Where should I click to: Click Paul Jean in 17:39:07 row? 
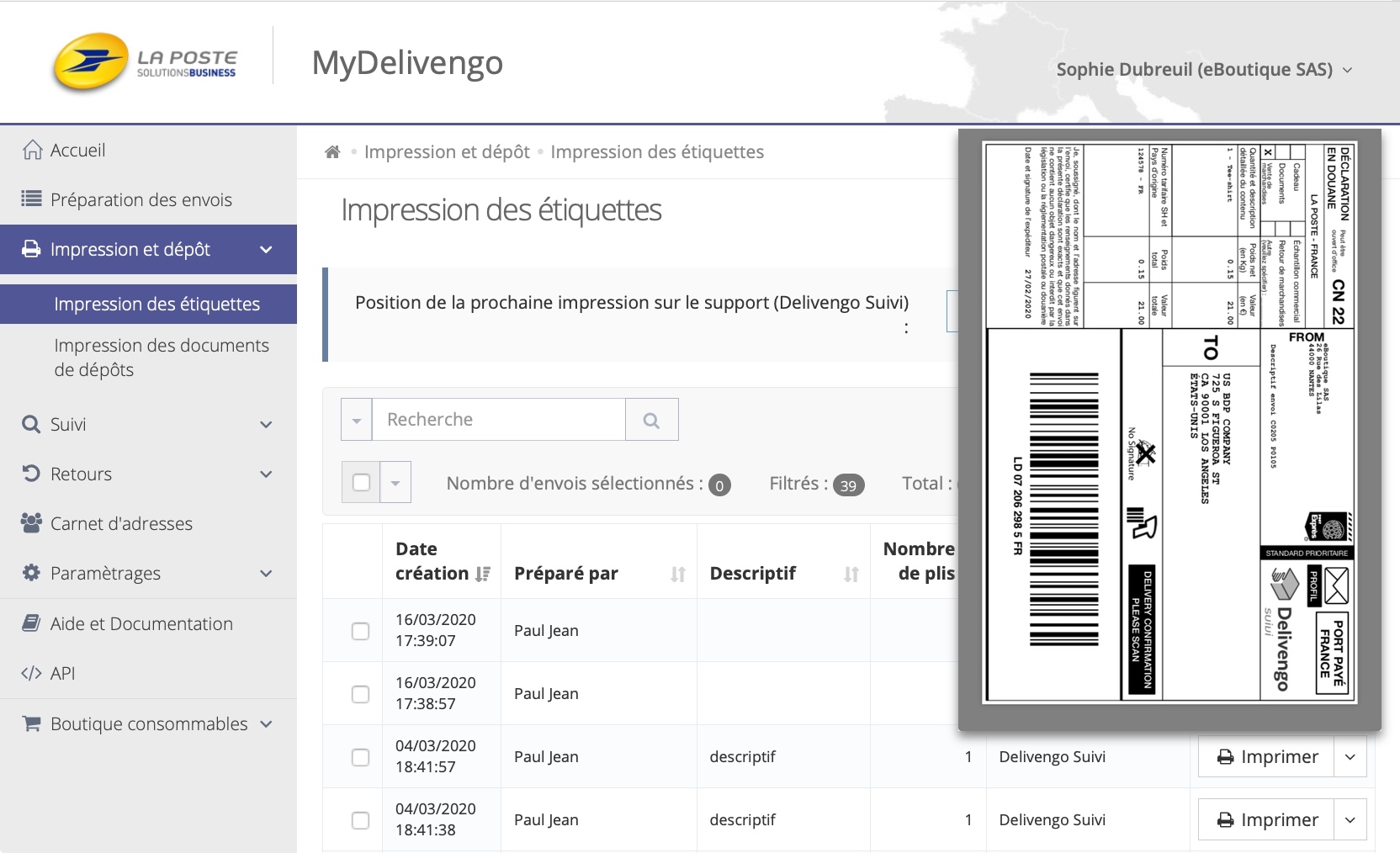(x=546, y=631)
